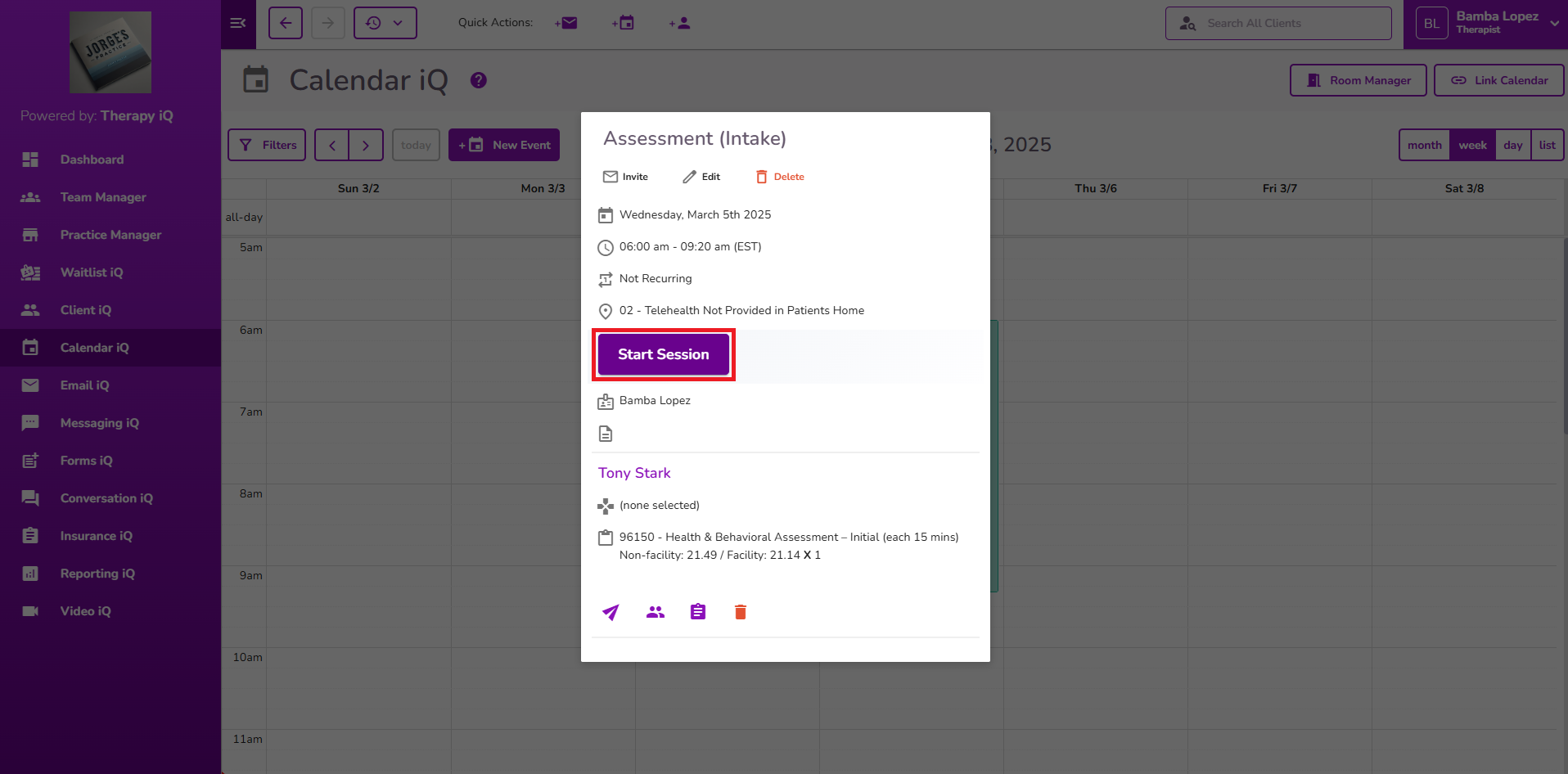Switch to day view
Screen dimensions: 1568x774
(1513, 145)
